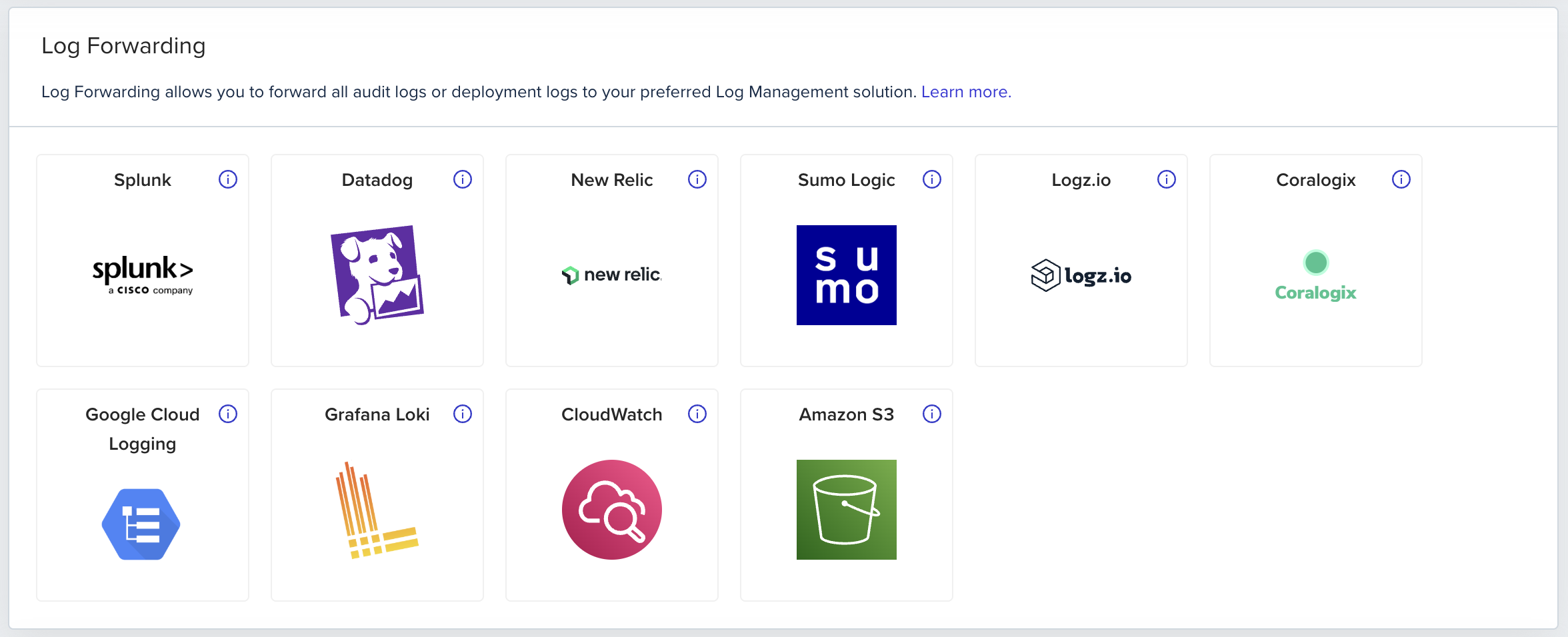Open info icon on Sumo Logic card
Screen dimensions: 1568x637
click(932, 179)
